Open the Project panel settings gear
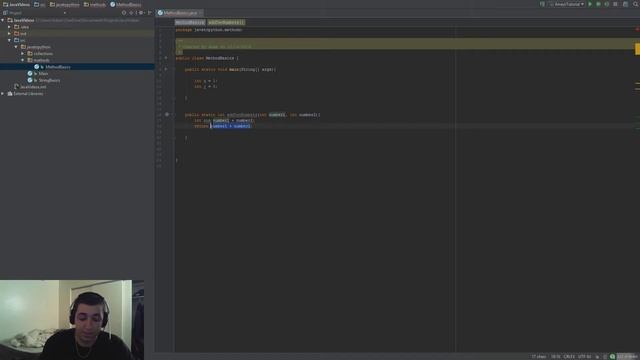 click(x=141, y=13)
